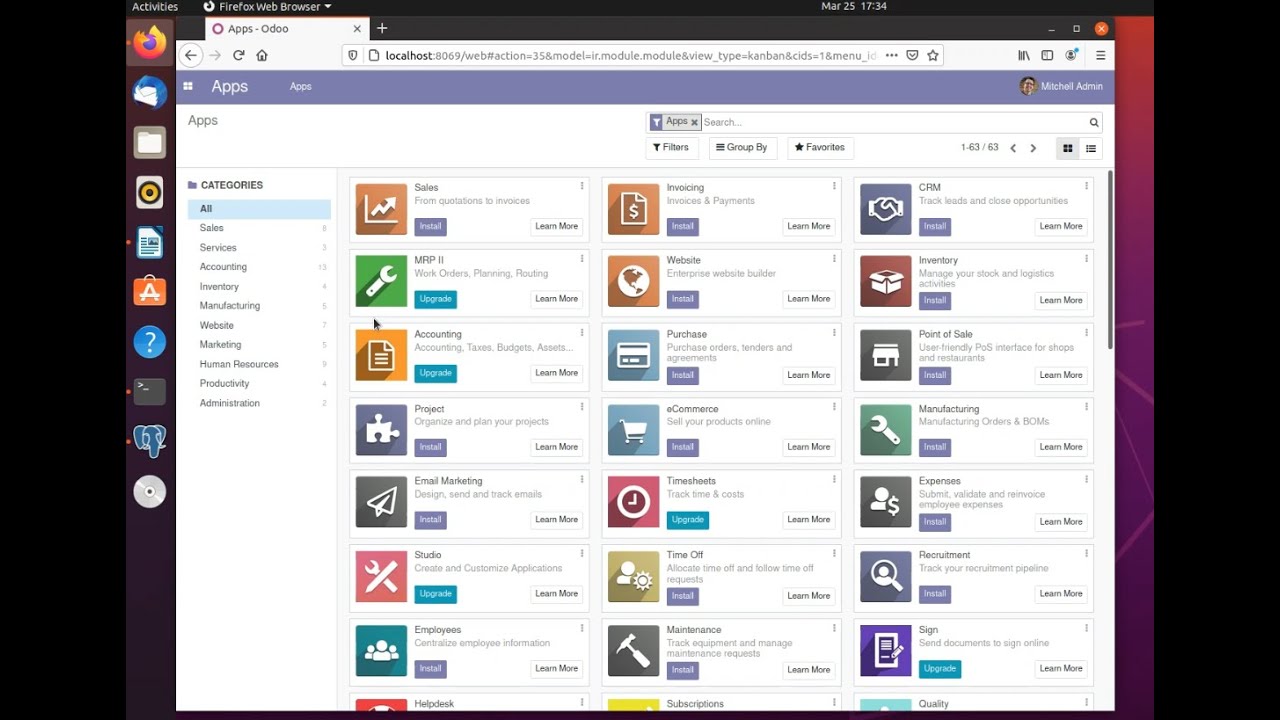Click the Apps menu item in navbar
The image size is (1280, 720).
pos(301,87)
